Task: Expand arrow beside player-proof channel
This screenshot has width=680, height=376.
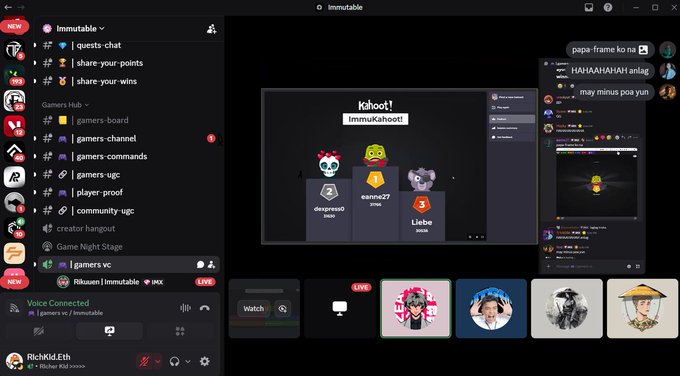Action: pos(35,193)
